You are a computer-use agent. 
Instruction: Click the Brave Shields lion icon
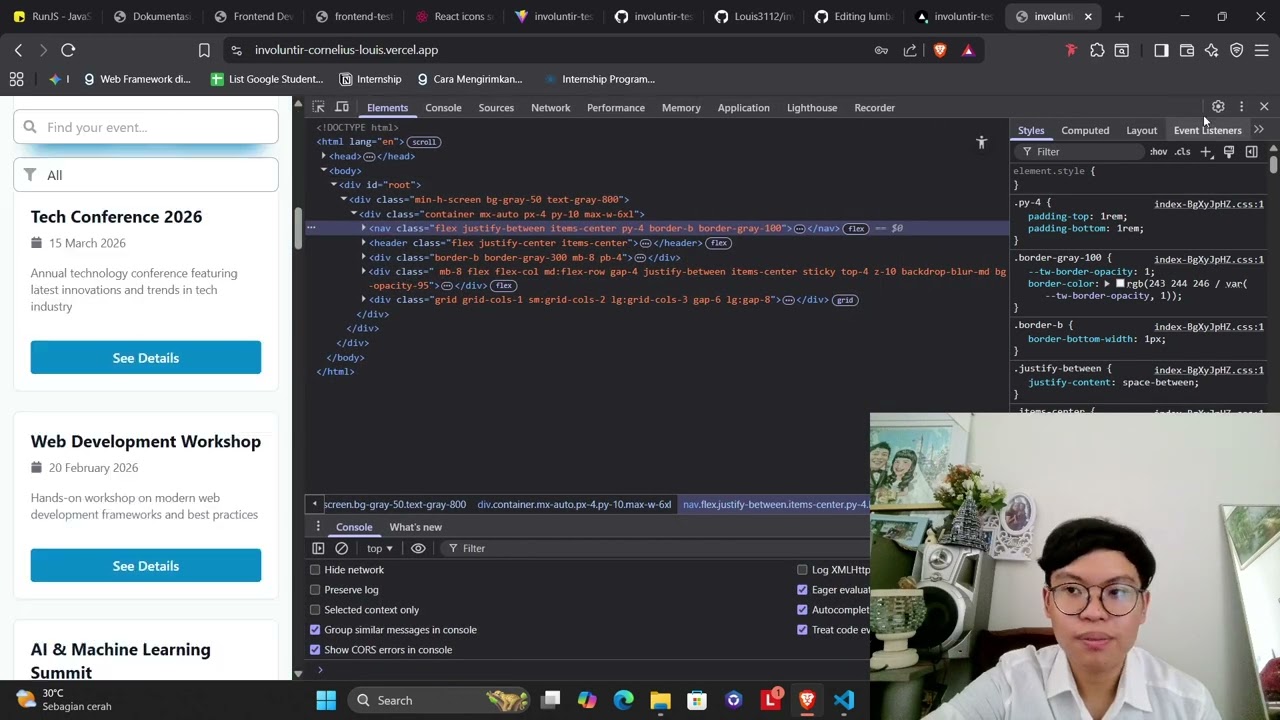(940, 50)
